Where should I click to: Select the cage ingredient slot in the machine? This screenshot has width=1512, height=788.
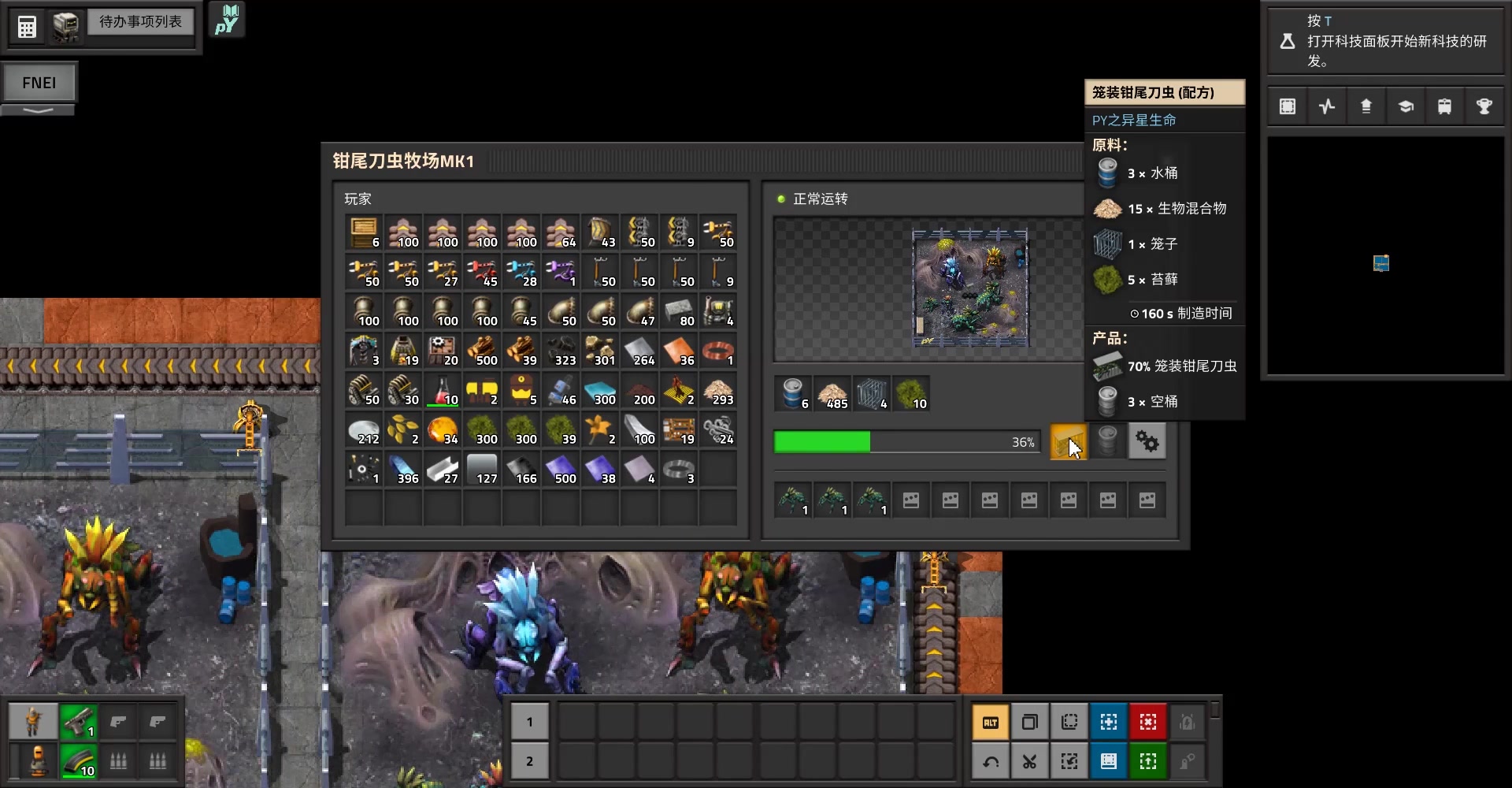point(872,393)
